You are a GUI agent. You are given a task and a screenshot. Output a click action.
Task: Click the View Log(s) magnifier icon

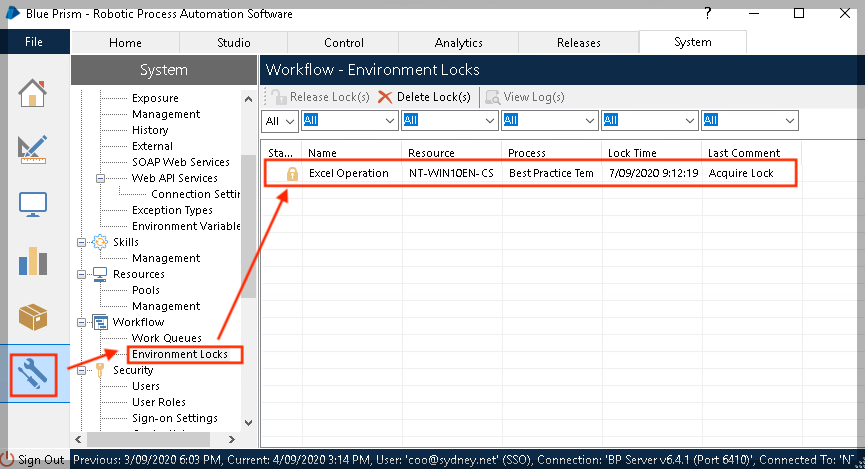(x=493, y=97)
